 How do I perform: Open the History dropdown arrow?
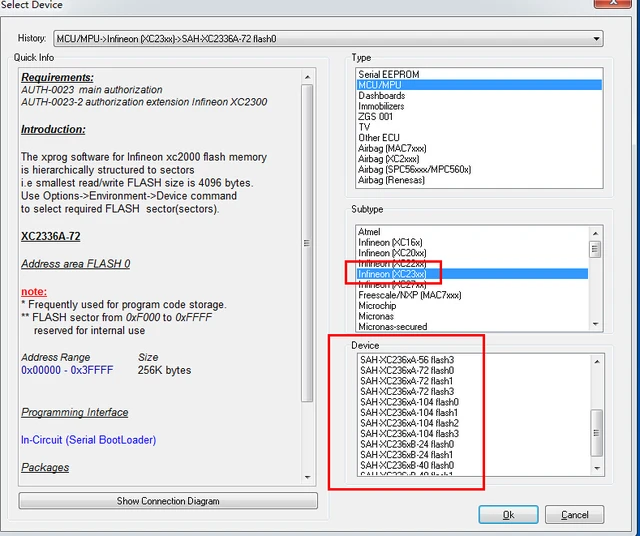pyautogui.click(x=596, y=39)
